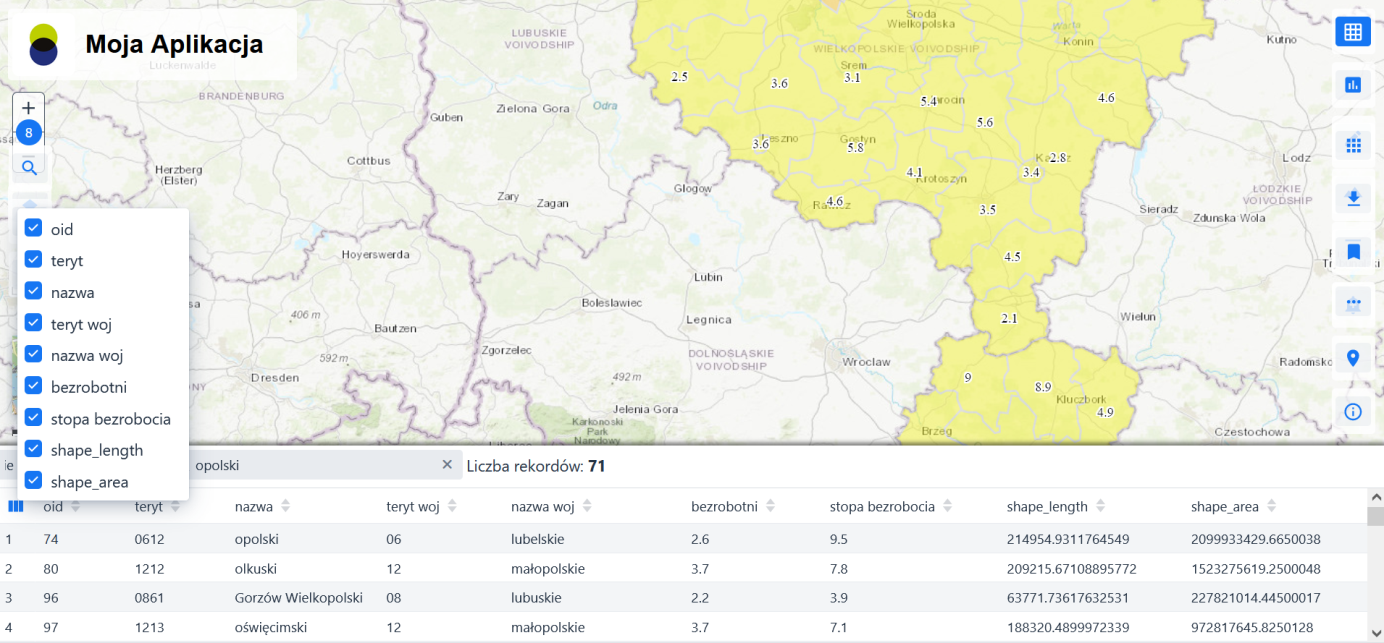Select the location pin icon
Screen dimensions: 1384x643
pos(1353,357)
